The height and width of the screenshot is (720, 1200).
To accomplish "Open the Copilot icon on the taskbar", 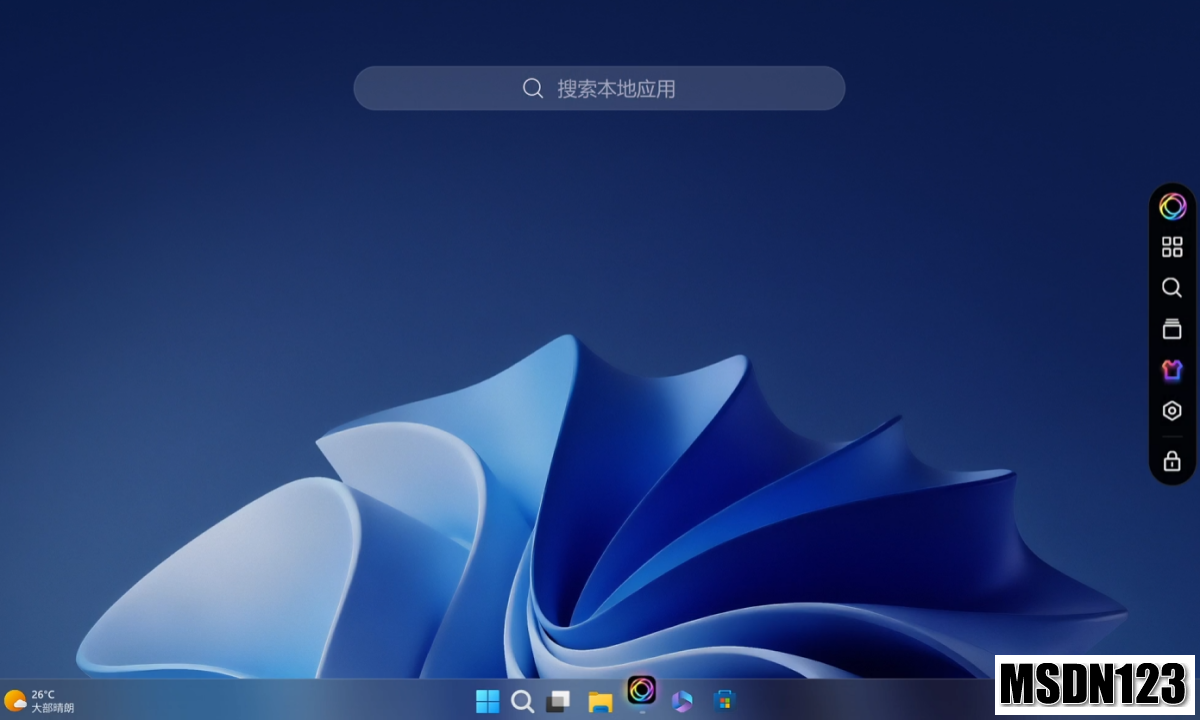I will coord(682,701).
